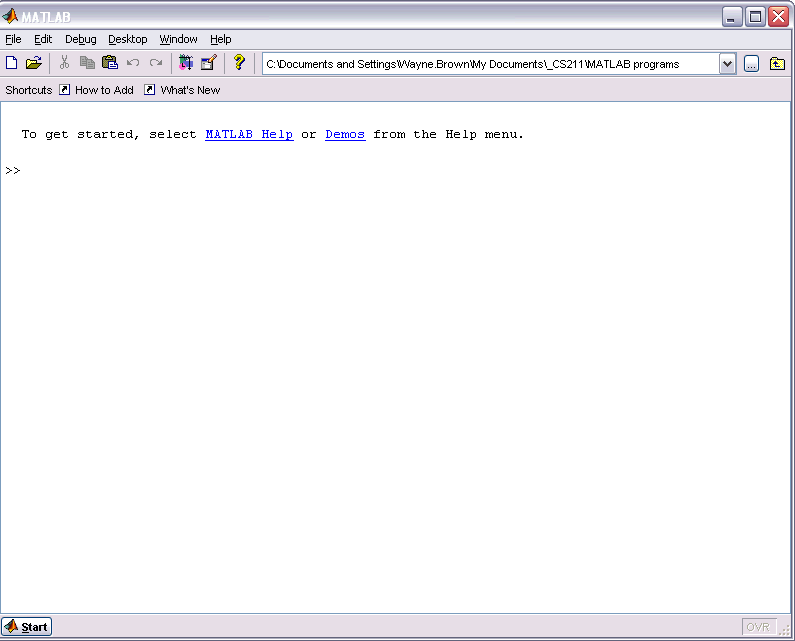
Task: Click the Redo arrow icon
Action: click(156, 63)
